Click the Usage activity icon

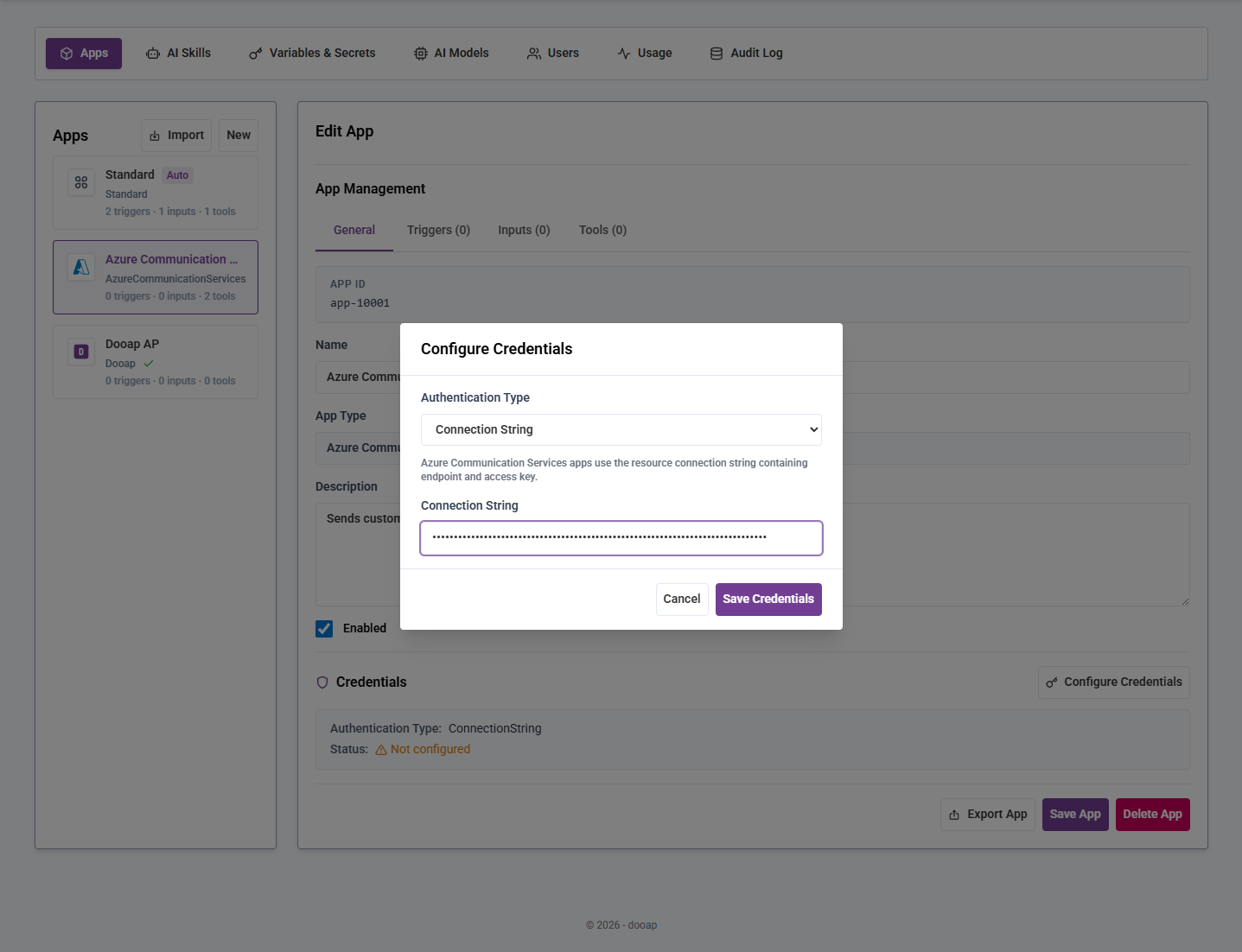[624, 54]
